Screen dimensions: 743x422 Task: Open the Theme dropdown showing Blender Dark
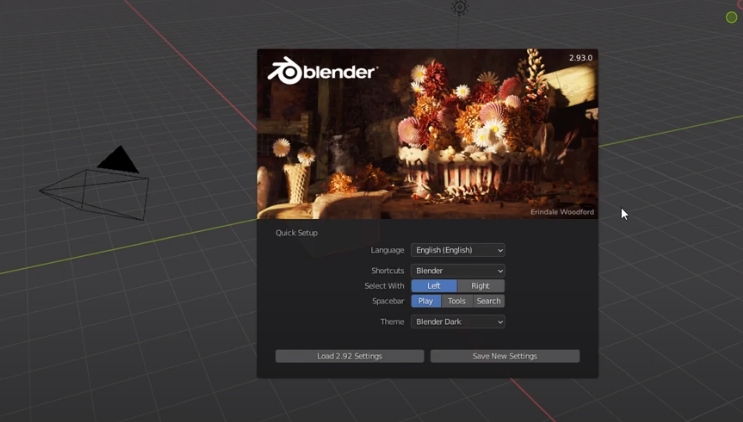coord(458,322)
